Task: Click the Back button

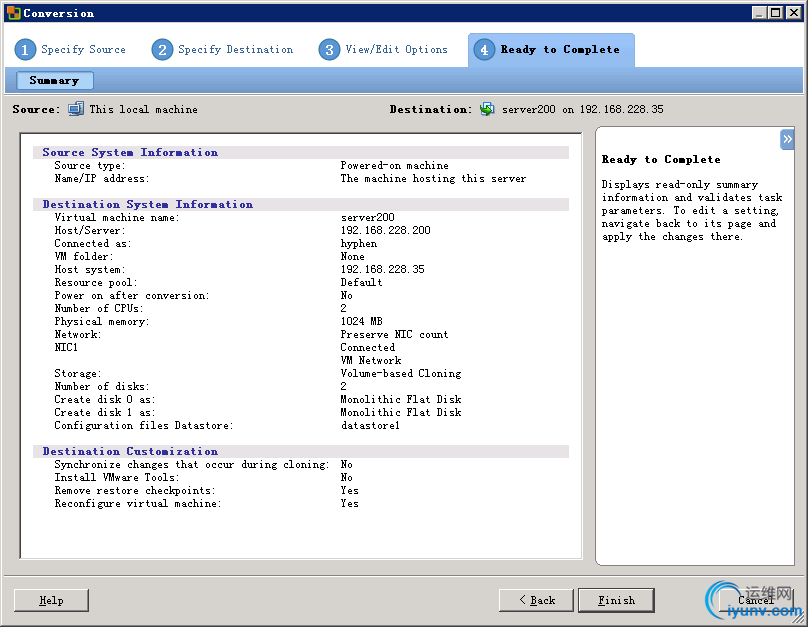Action: (x=536, y=600)
